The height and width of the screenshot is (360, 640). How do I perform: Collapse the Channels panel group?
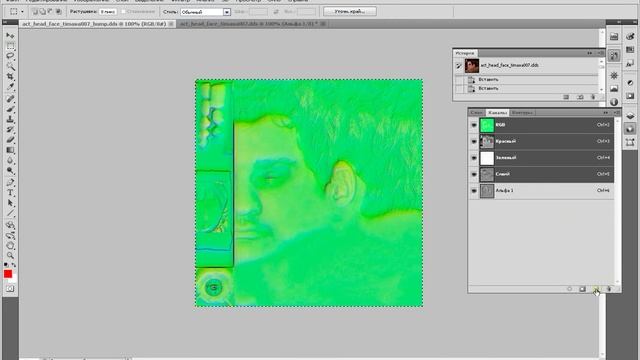(606, 113)
